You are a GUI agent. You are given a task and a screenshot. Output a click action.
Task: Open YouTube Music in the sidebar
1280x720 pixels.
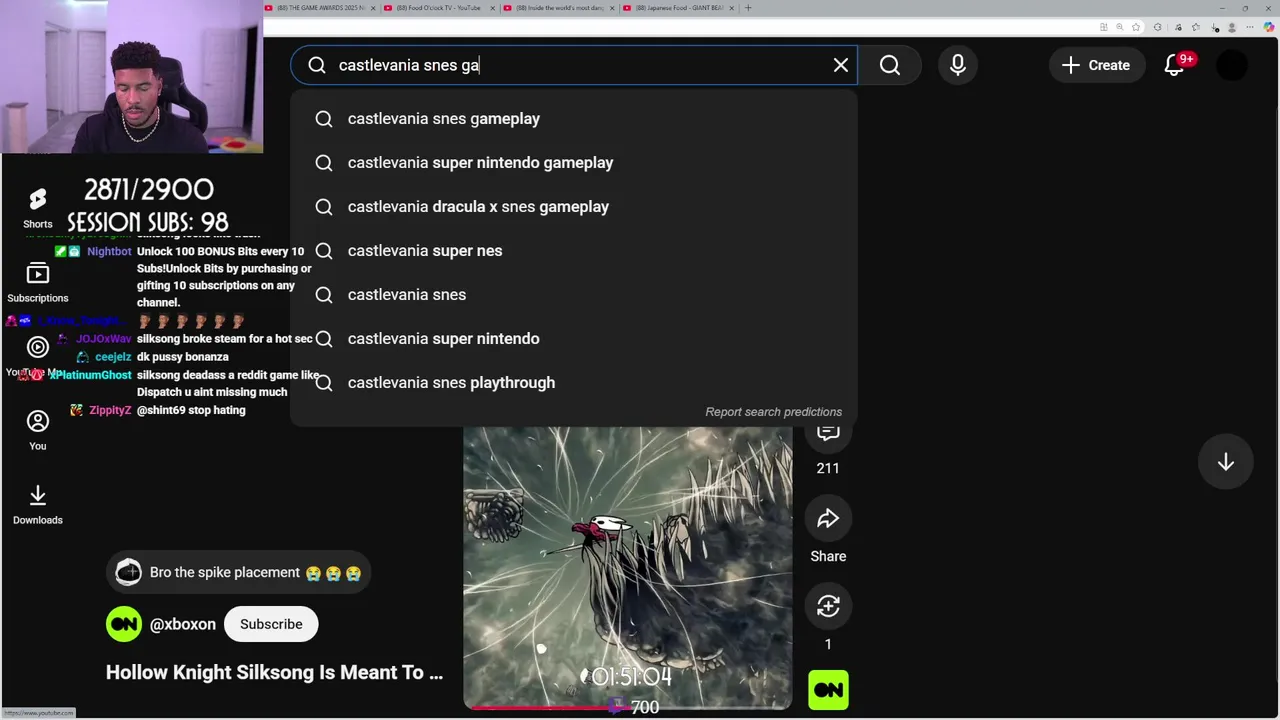pyautogui.click(x=38, y=356)
